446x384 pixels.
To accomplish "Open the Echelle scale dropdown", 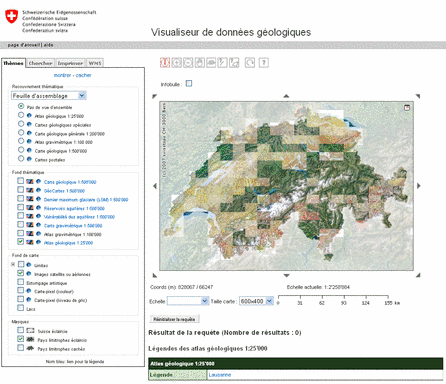I will tap(188, 301).
